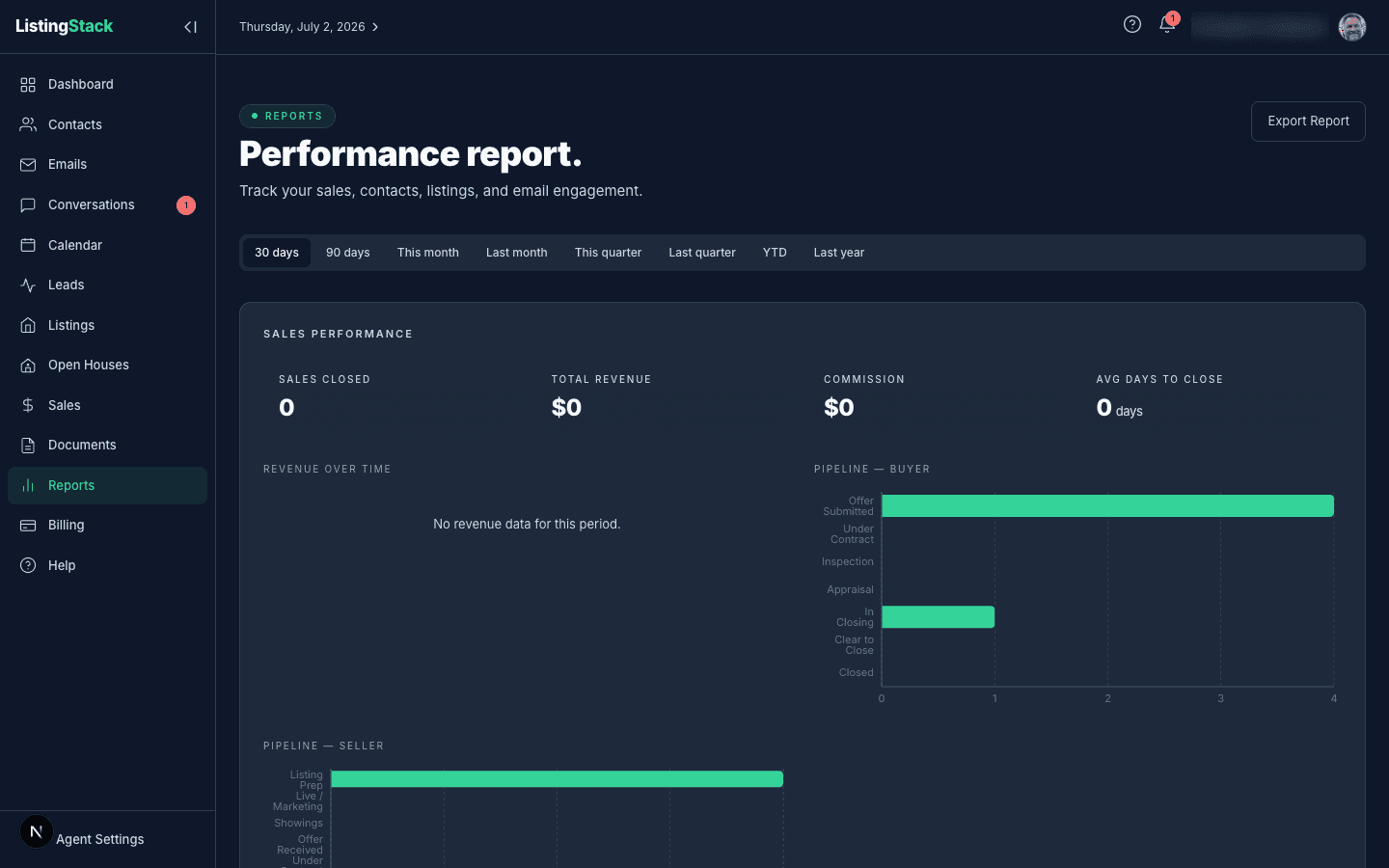Click the Emails envelope icon
Screen dimensions: 1389x868
(28, 165)
